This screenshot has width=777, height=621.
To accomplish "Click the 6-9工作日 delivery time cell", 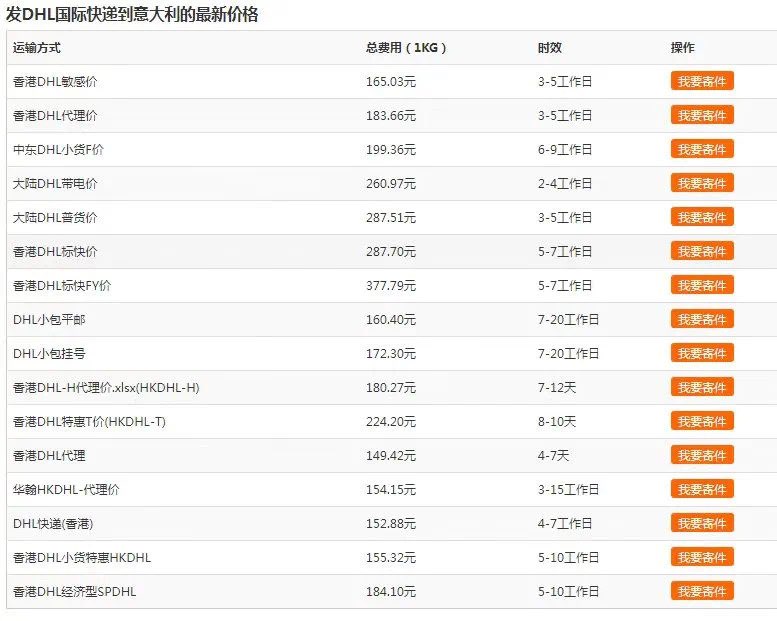I will point(565,149).
